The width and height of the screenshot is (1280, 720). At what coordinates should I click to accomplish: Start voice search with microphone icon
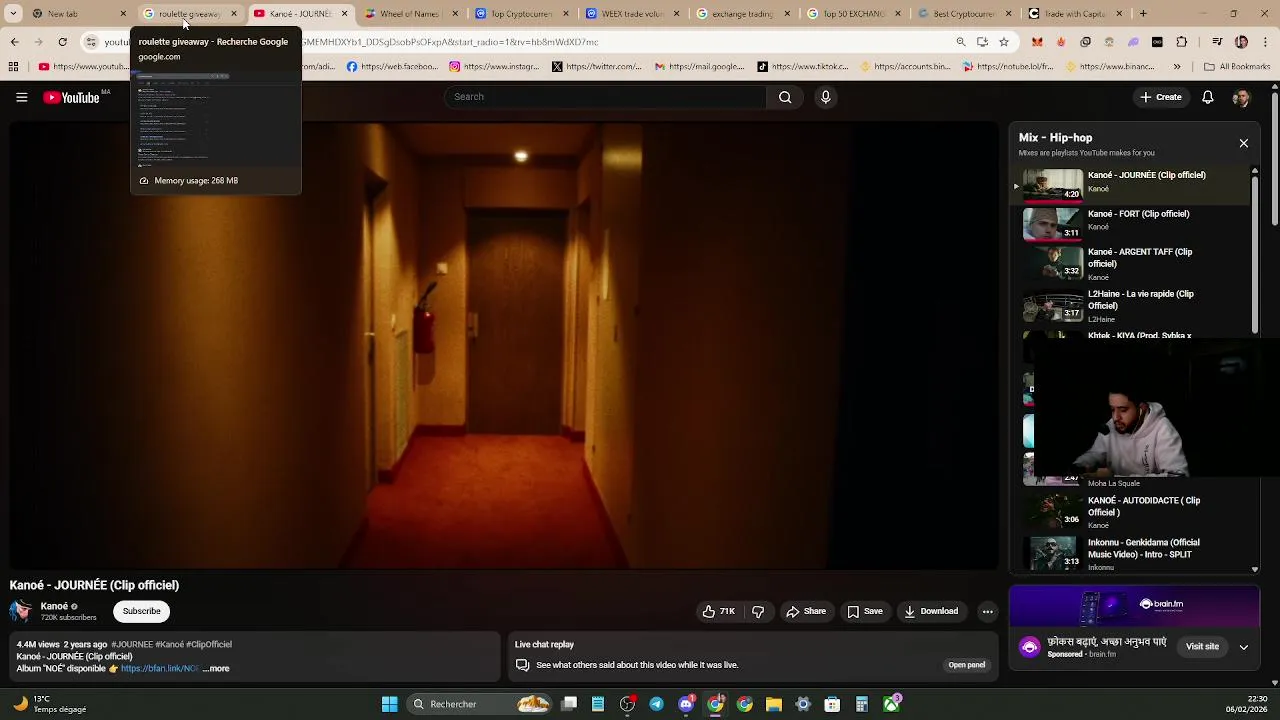point(825,97)
